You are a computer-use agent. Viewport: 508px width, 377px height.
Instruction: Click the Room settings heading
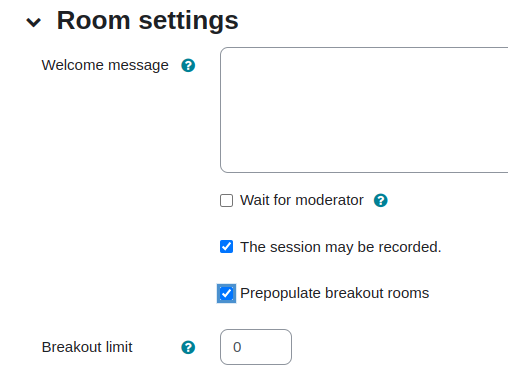click(x=147, y=21)
